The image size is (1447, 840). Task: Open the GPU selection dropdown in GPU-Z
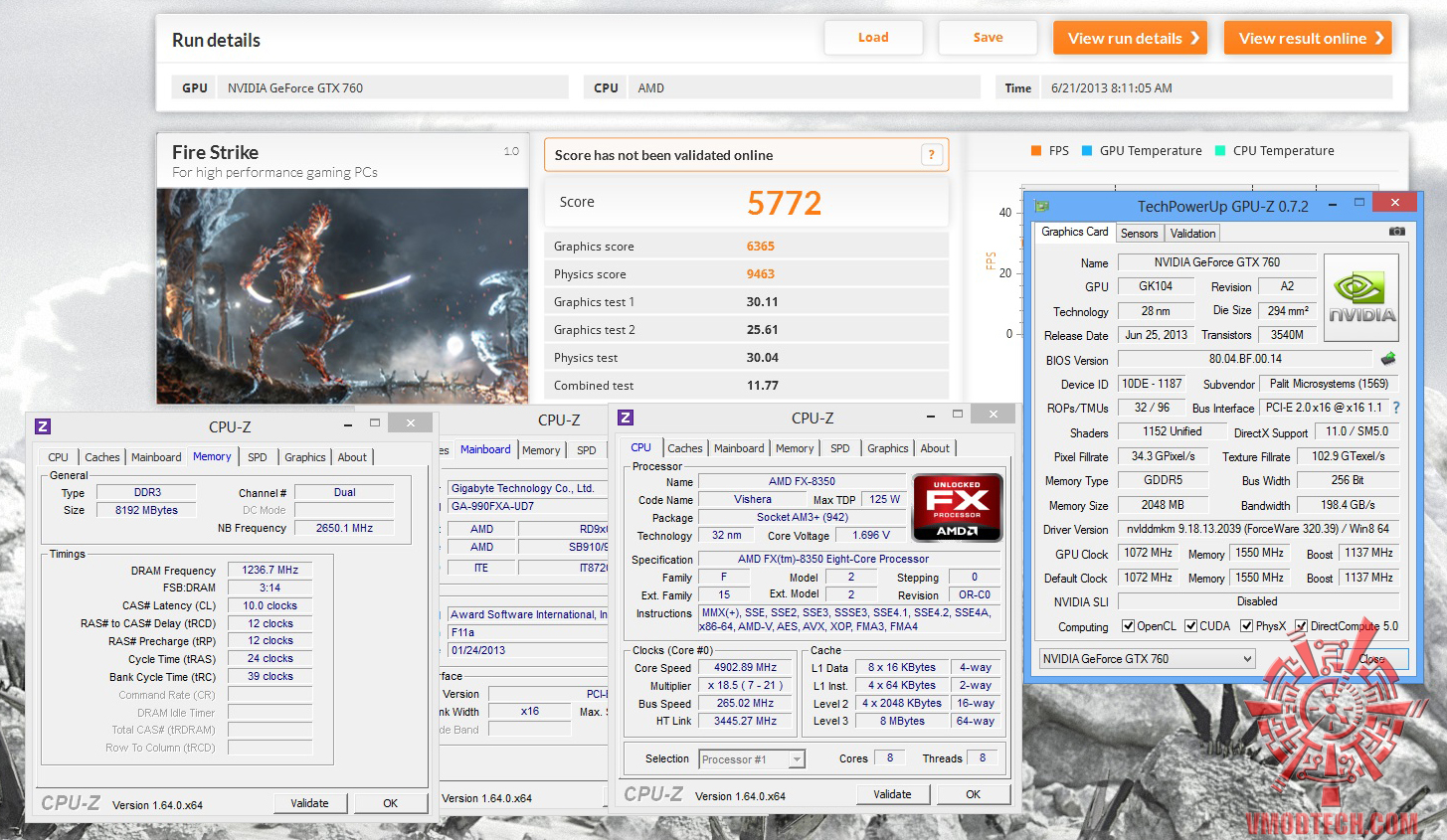(1147, 659)
